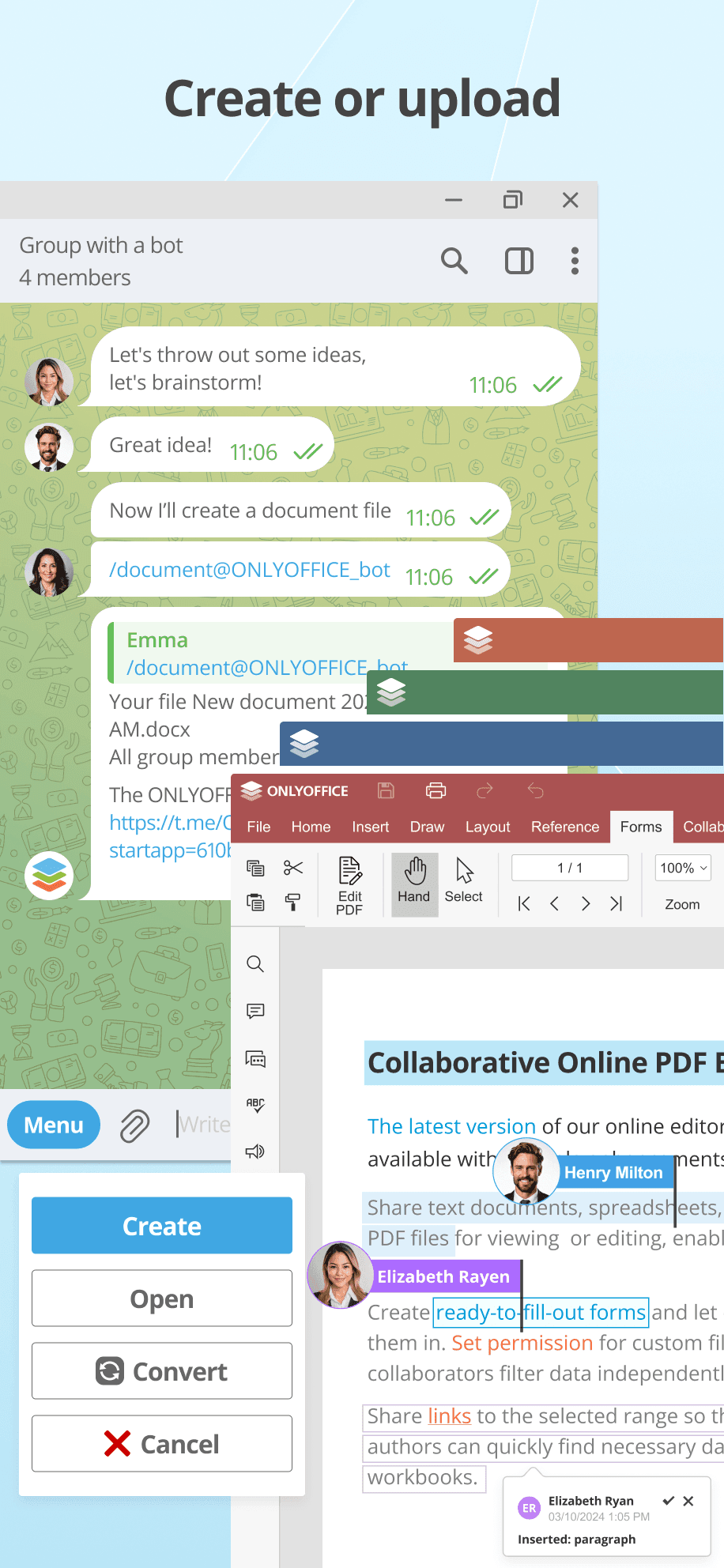This screenshot has height=1568, width=724.
Task: Expand the 100% zoom dropdown
Action: coord(683,868)
